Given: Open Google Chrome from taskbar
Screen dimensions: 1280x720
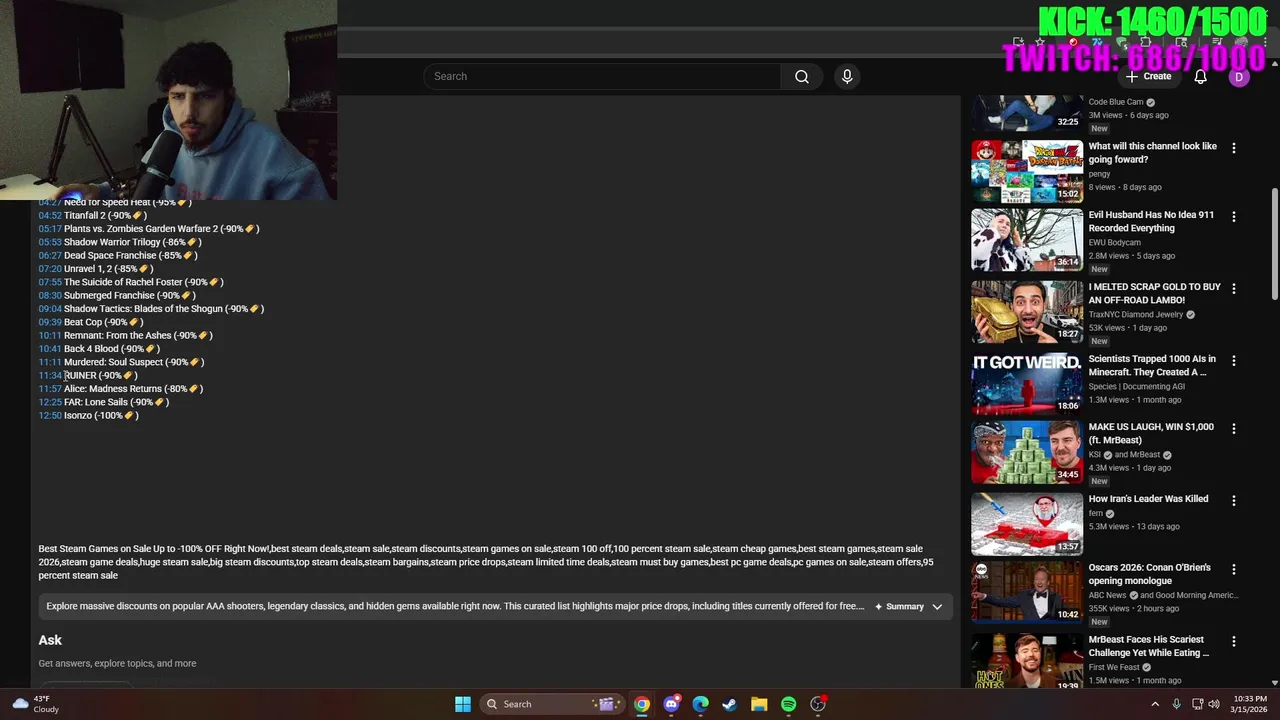Looking at the screenshot, I should (642, 704).
